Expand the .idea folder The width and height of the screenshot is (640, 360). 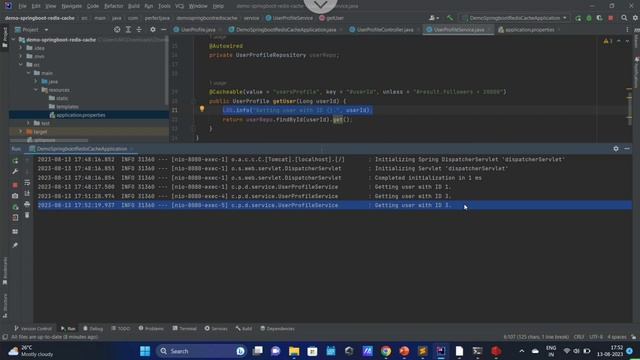coord(21,48)
